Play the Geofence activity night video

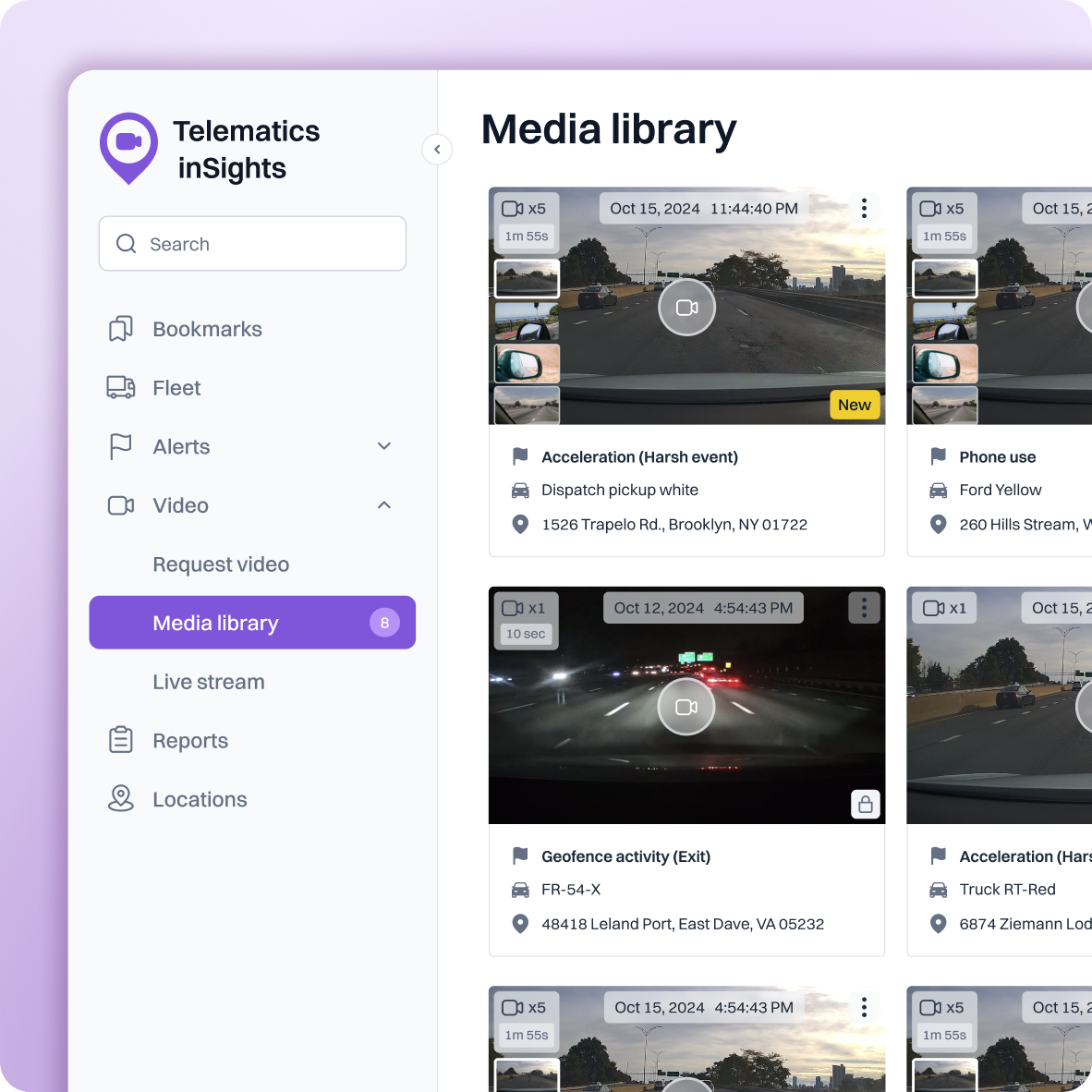pyautogui.click(x=686, y=707)
